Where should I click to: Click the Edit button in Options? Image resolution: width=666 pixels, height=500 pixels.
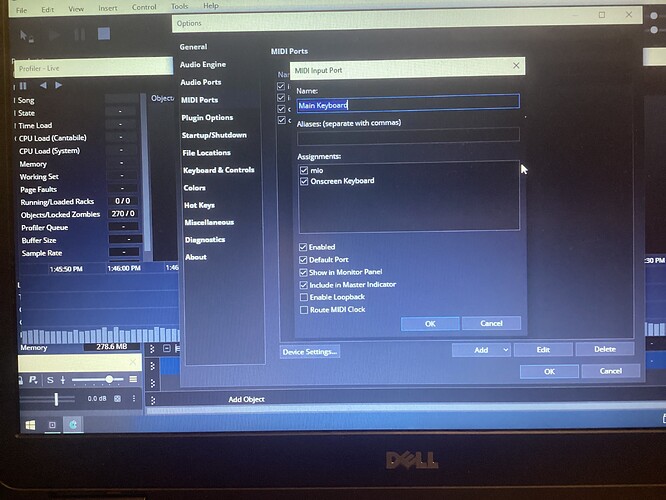coord(543,350)
